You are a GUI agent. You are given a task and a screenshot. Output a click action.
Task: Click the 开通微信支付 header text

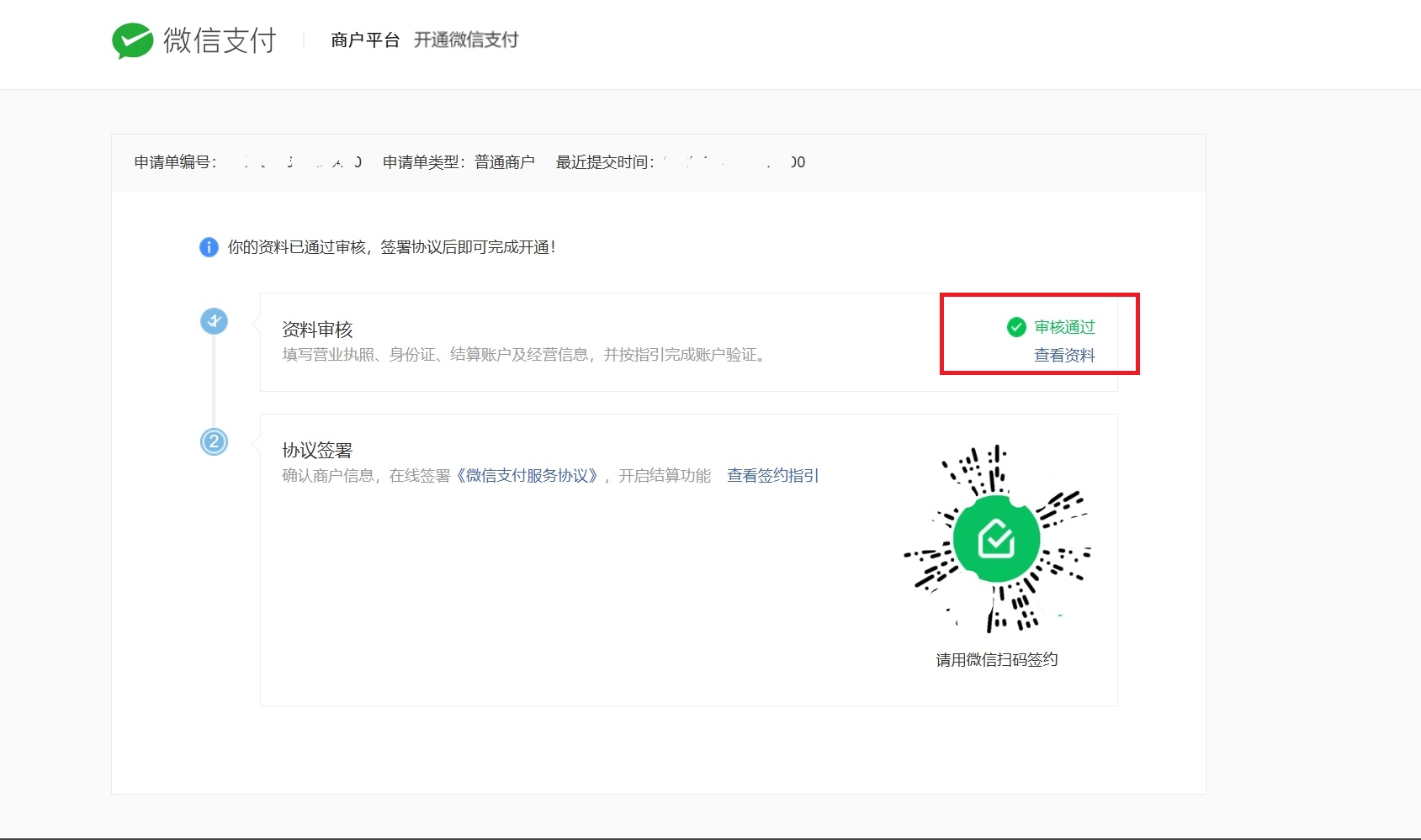pyautogui.click(x=466, y=40)
